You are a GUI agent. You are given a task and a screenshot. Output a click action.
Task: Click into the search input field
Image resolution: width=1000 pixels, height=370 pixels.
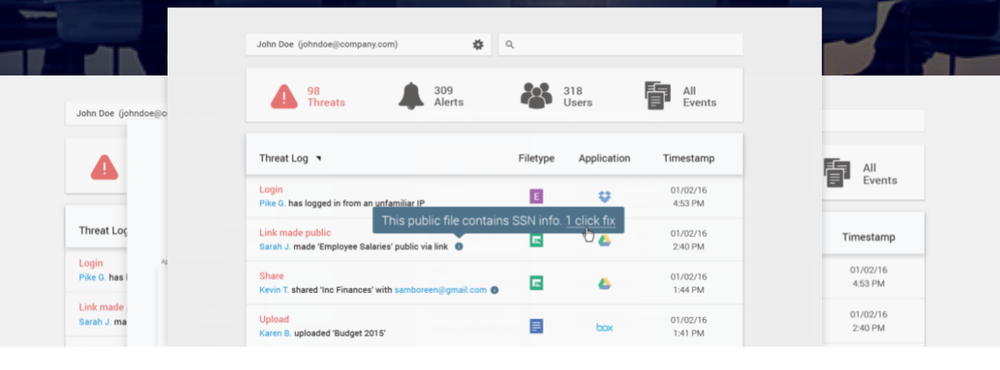pos(621,45)
